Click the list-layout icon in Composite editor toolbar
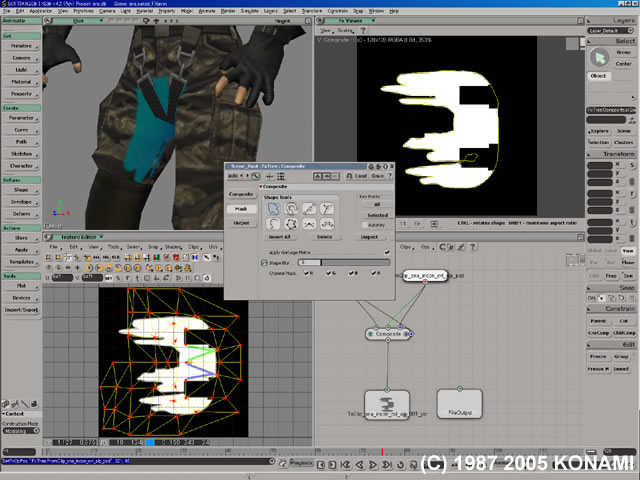 point(281,176)
